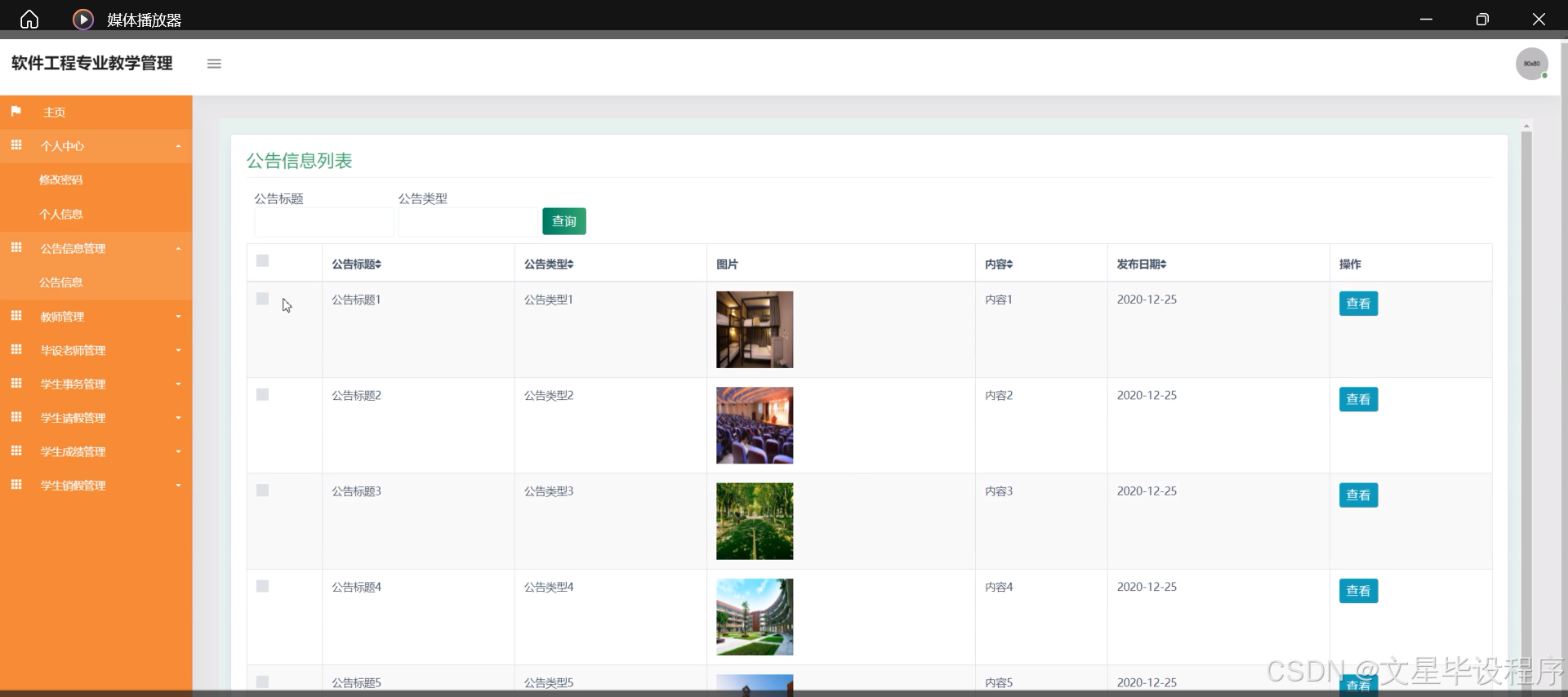Click the home icon in media player bar
This screenshot has width=1568, height=697.
(29, 19)
